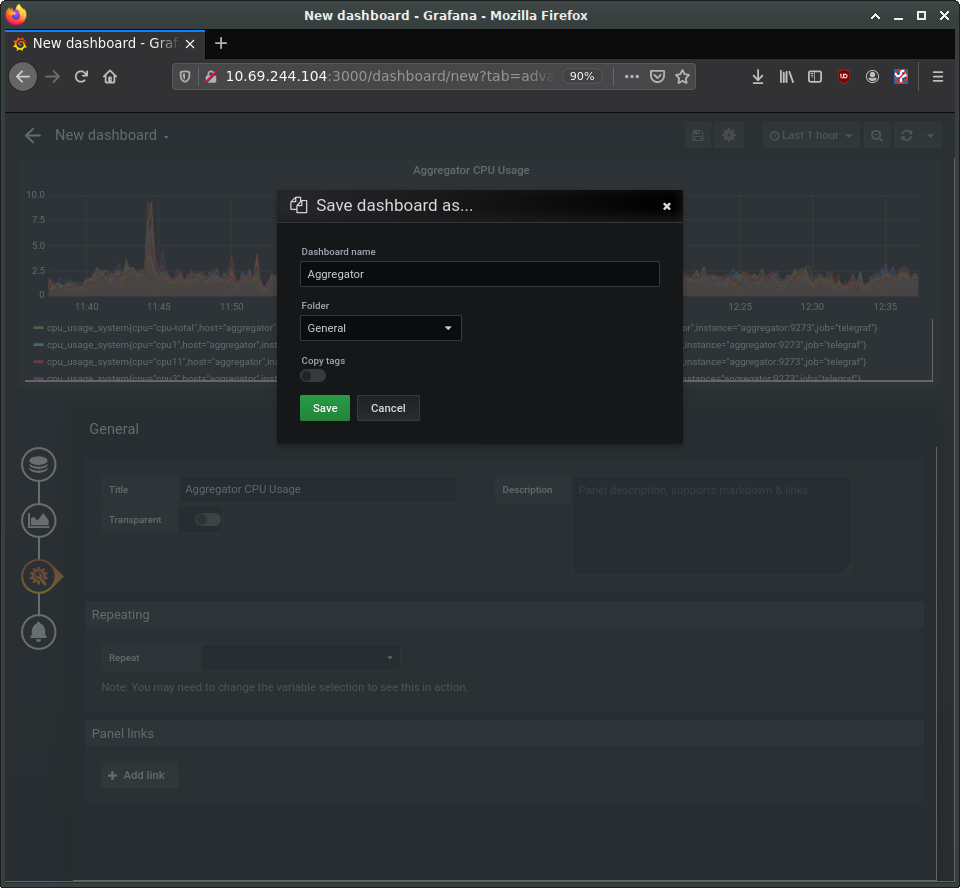Viewport: 960px width, 888px height.
Task: Click the zoom out magnifier icon
Action: pyautogui.click(x=877, y=135)
